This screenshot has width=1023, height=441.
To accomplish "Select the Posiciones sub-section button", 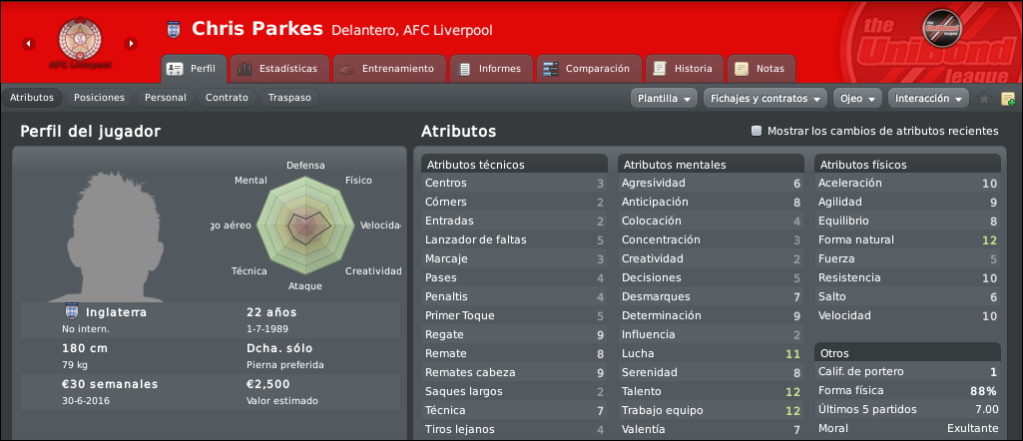I will pos(99,98).
